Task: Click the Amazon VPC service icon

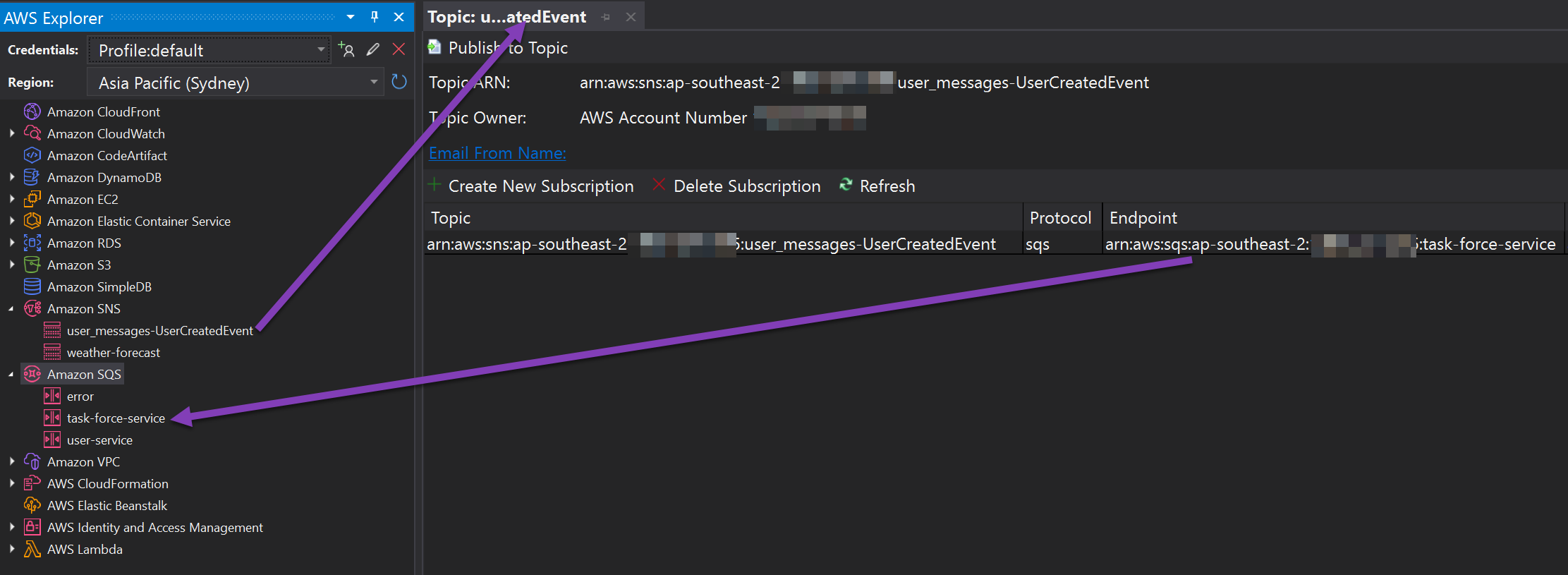Action: tap(32, 461)
